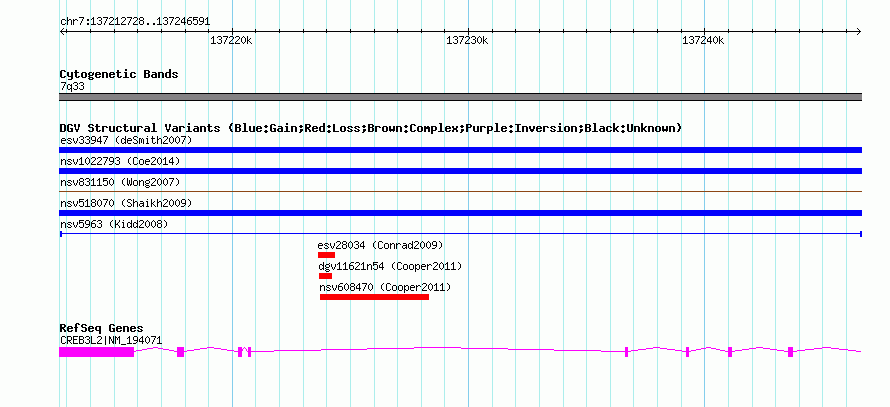890x407 pixels.
Task: Click the dgv11621n54 (Cooper2011) label
Action: (x=390, y=266)
